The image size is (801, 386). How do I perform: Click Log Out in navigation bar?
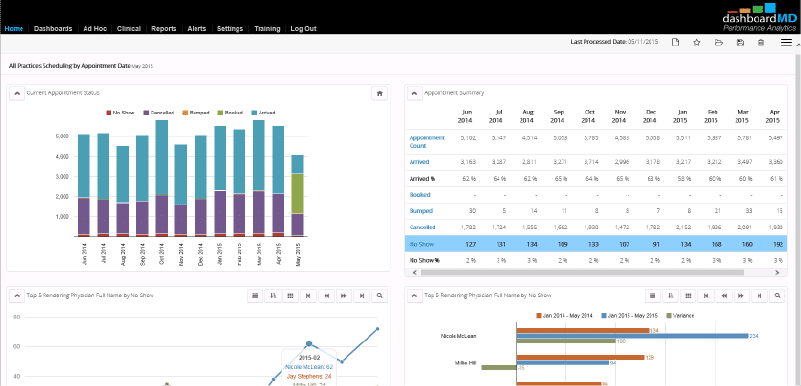click(303, 29)
